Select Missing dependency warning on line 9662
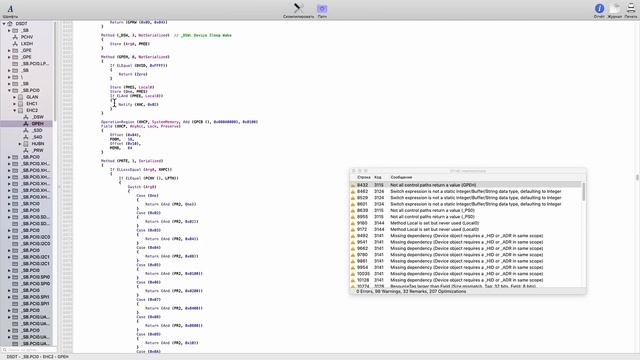 pos(465,248)
